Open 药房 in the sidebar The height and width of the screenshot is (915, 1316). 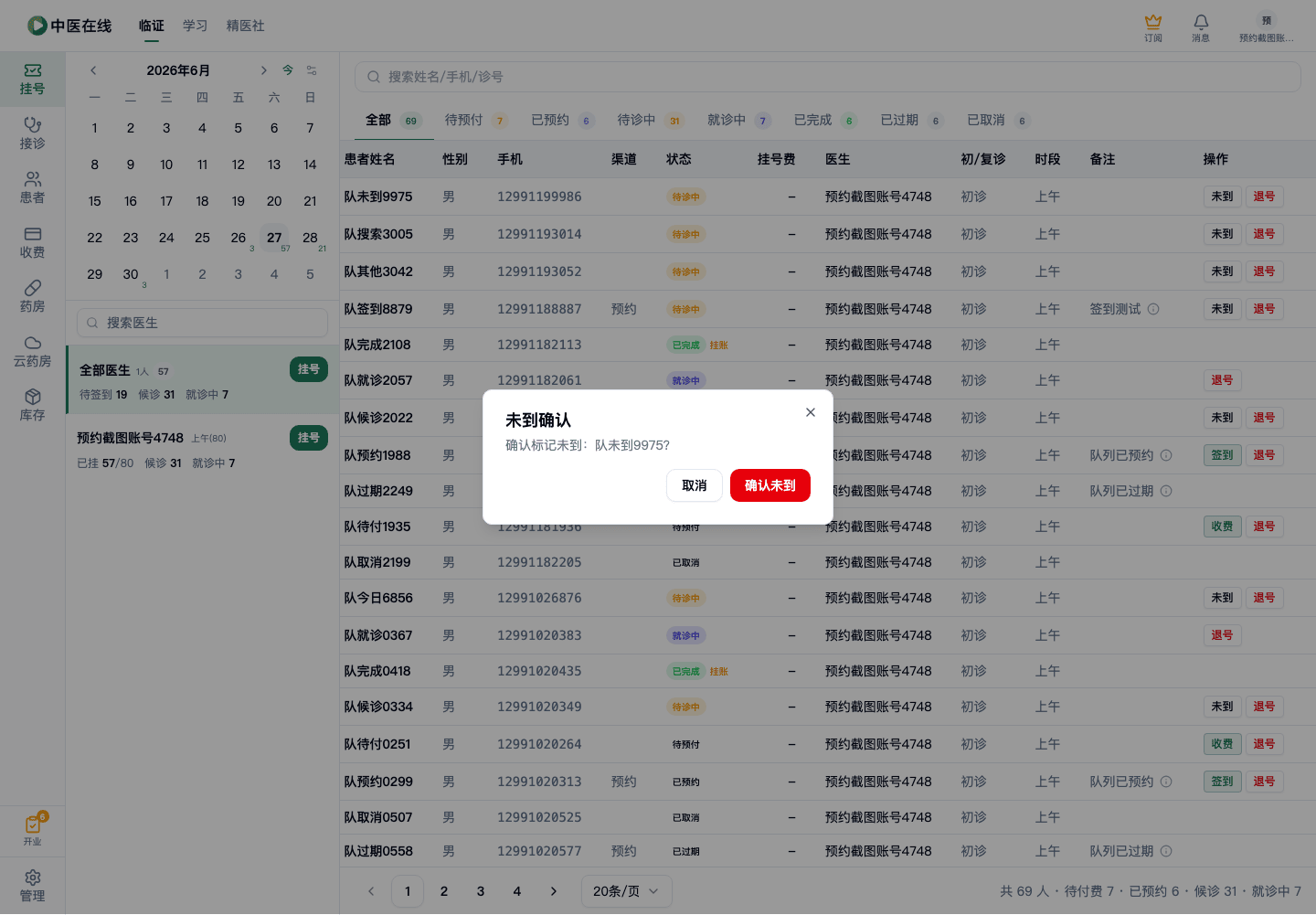coord(32,297)
